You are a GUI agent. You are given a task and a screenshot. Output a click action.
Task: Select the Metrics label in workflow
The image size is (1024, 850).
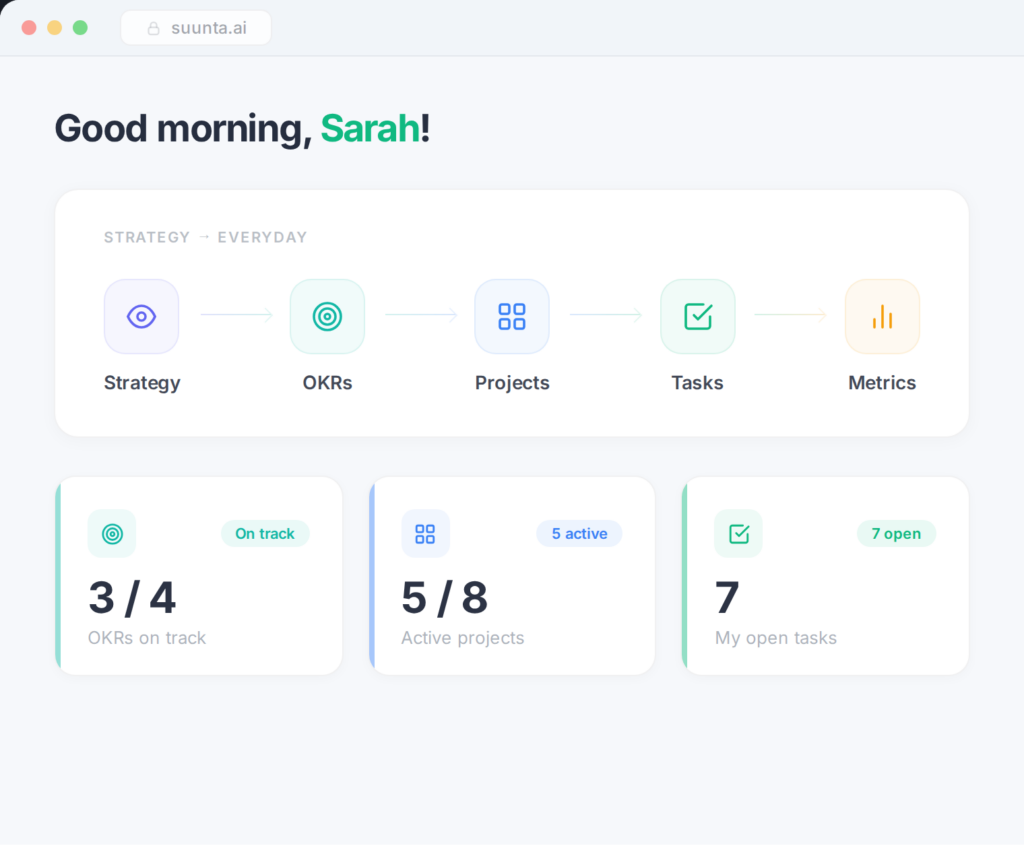[882, 383]
